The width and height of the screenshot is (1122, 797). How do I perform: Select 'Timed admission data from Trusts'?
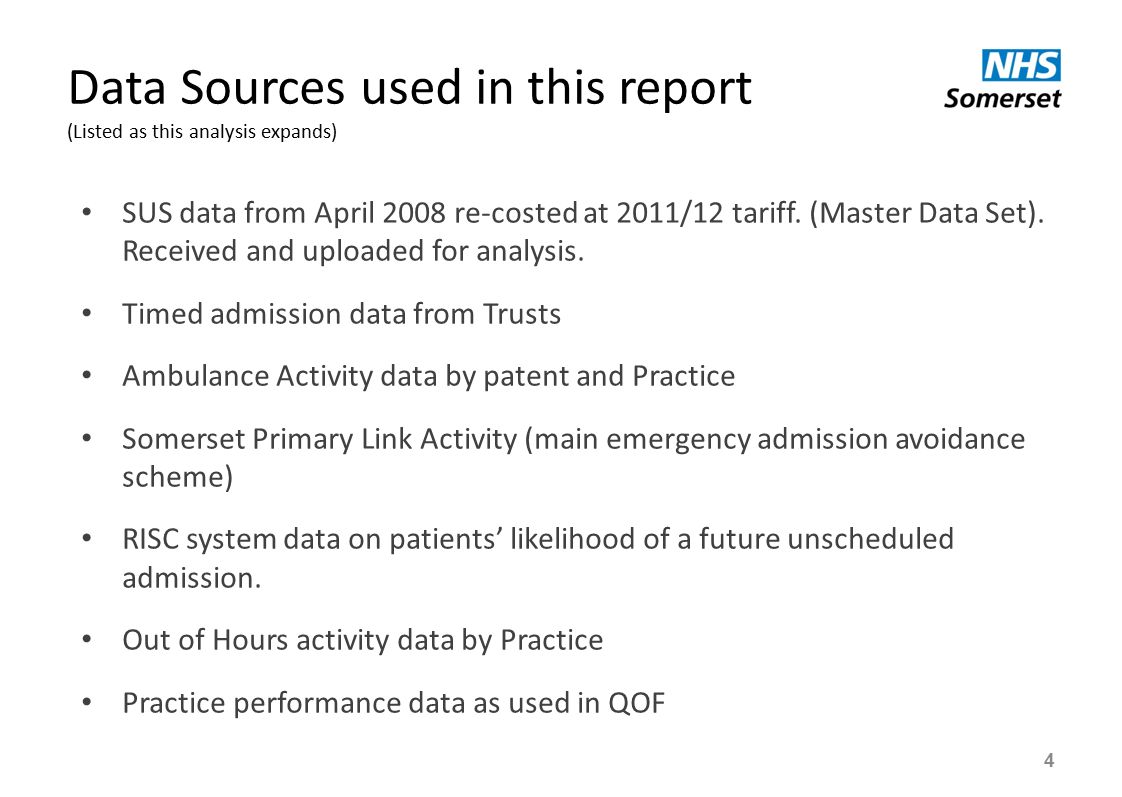(x=341, y=314)
